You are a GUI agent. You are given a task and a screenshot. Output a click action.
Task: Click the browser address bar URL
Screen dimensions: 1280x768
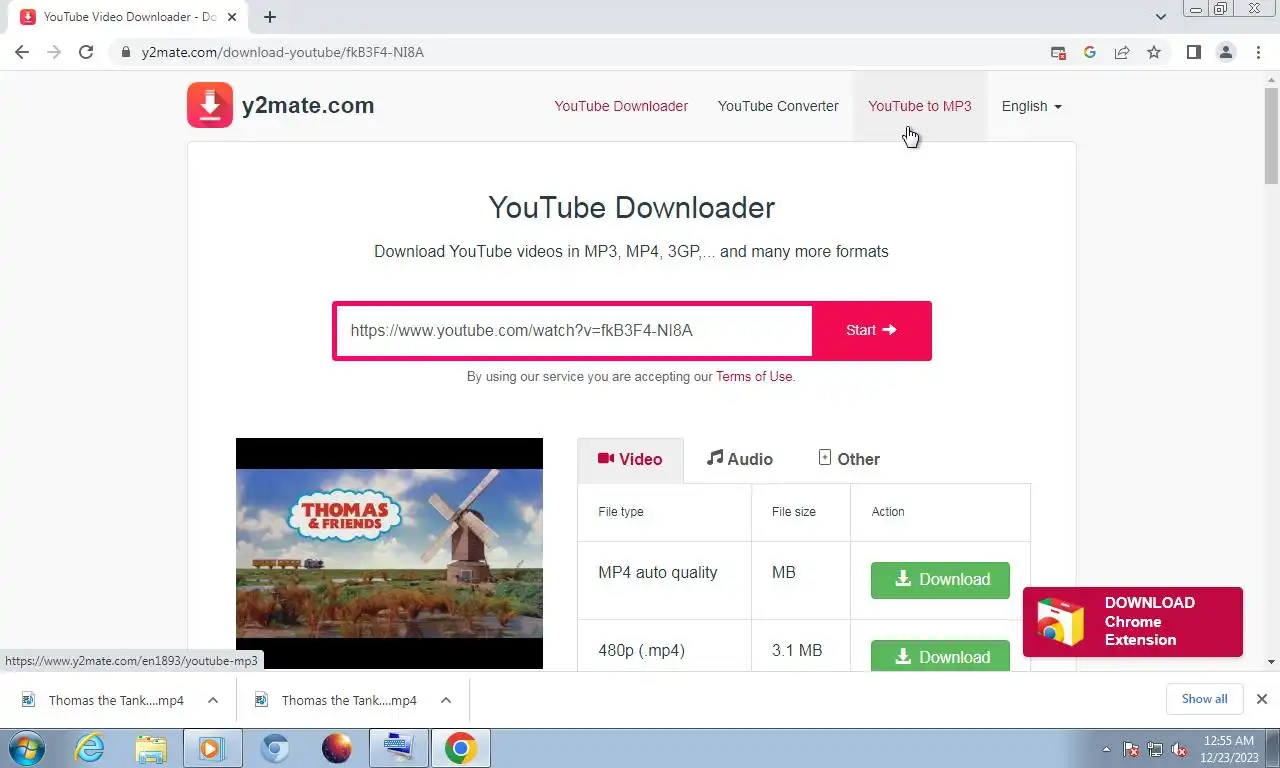[283, 52]
